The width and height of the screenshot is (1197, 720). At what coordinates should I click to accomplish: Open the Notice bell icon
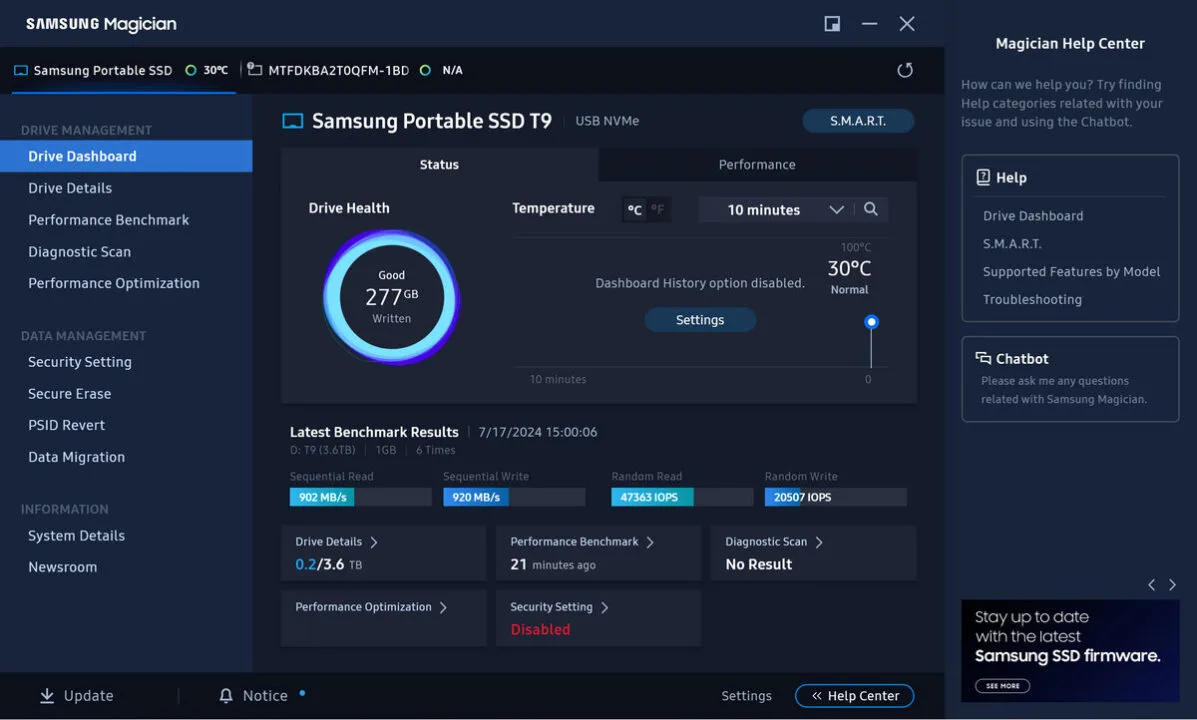225,695
